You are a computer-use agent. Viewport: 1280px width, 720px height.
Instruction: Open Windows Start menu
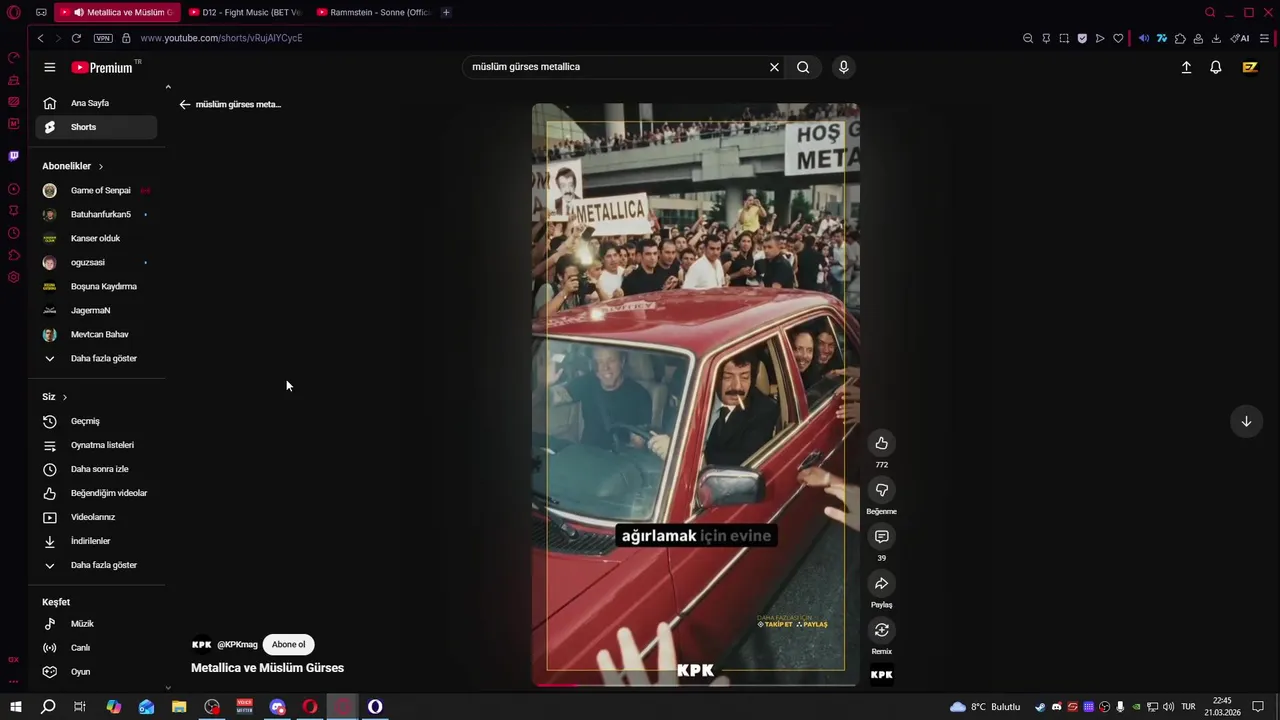click(x=15, y=707)
